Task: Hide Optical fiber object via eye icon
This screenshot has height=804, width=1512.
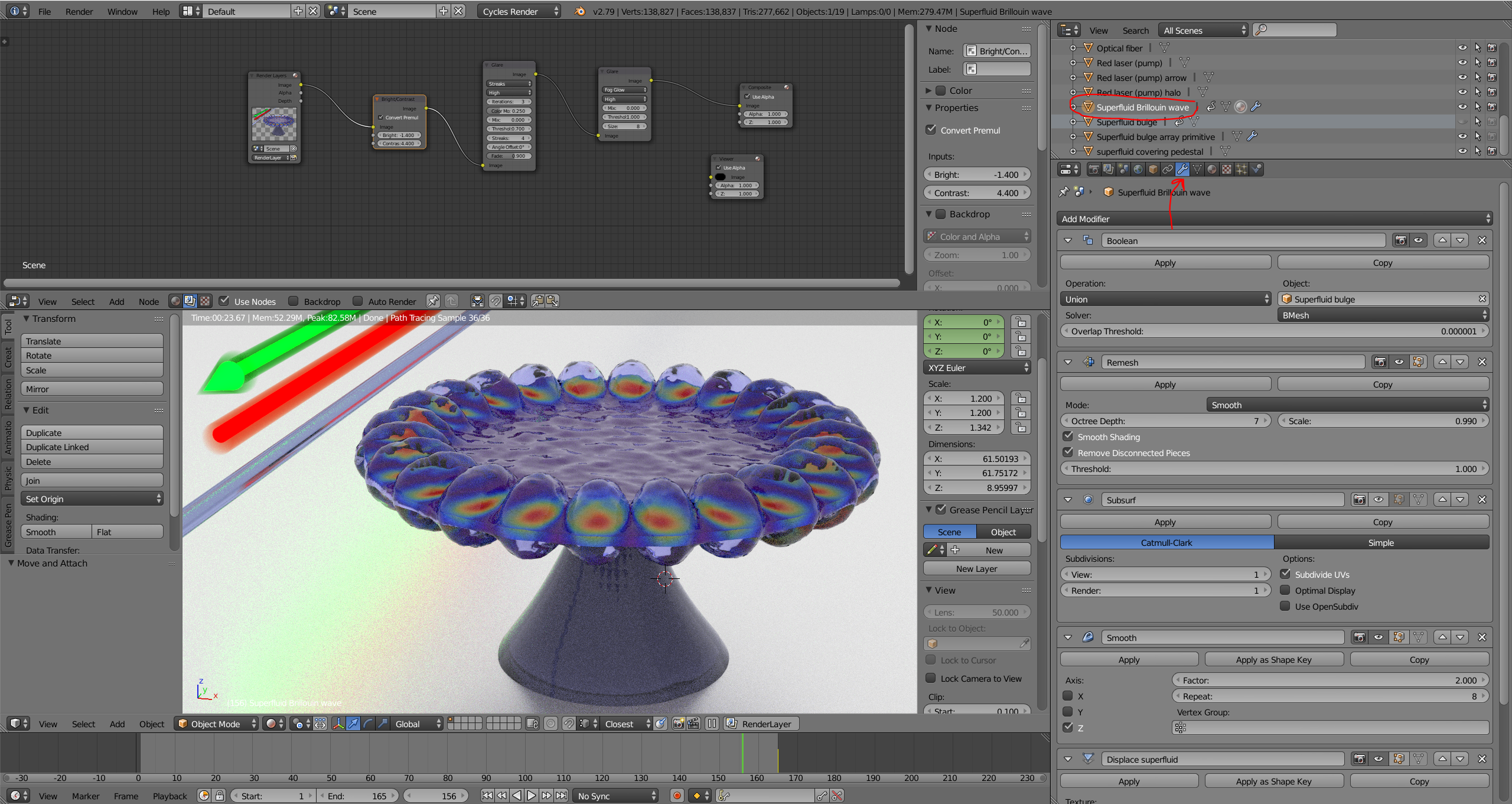Action: point(1462,48)
